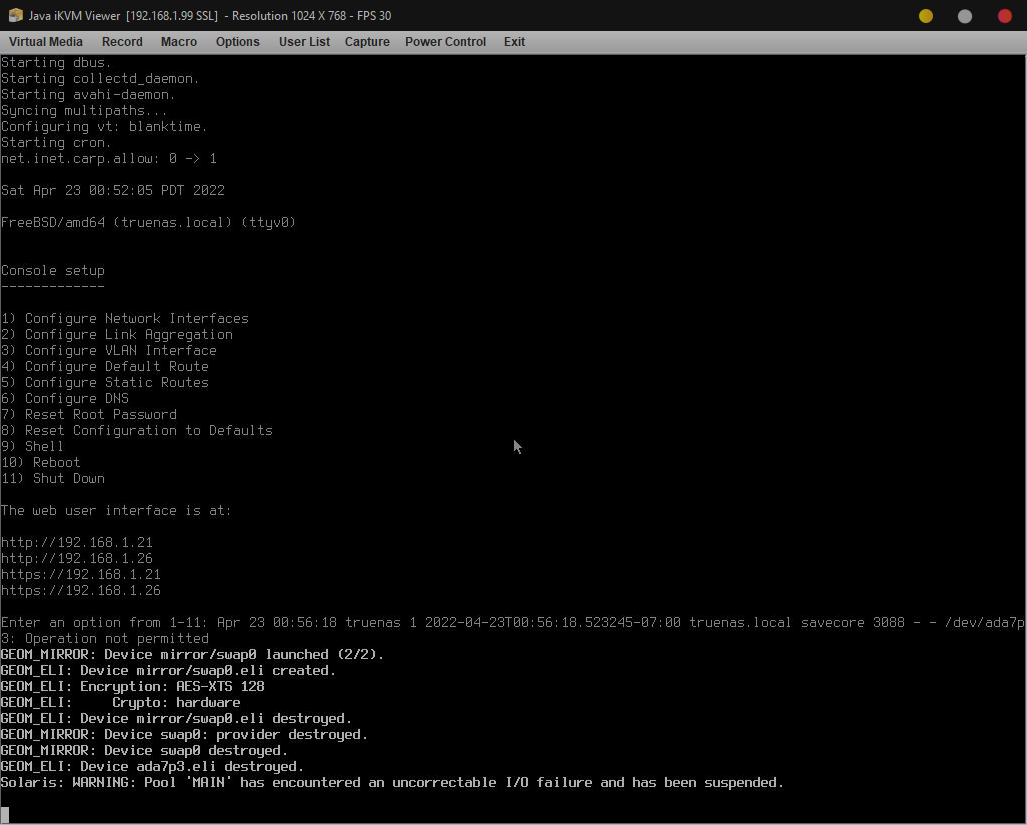Click the 'Syncing multipaths...' line

[x=84, y=111]
